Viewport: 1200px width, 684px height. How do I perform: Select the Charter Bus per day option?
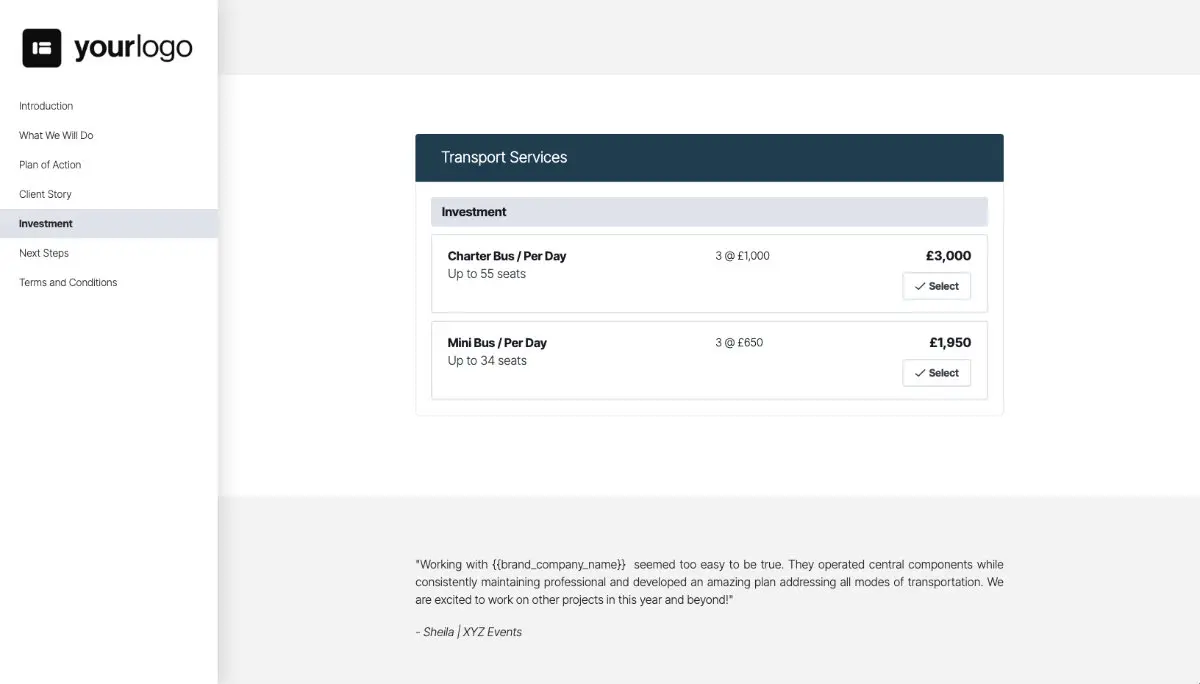937,286
